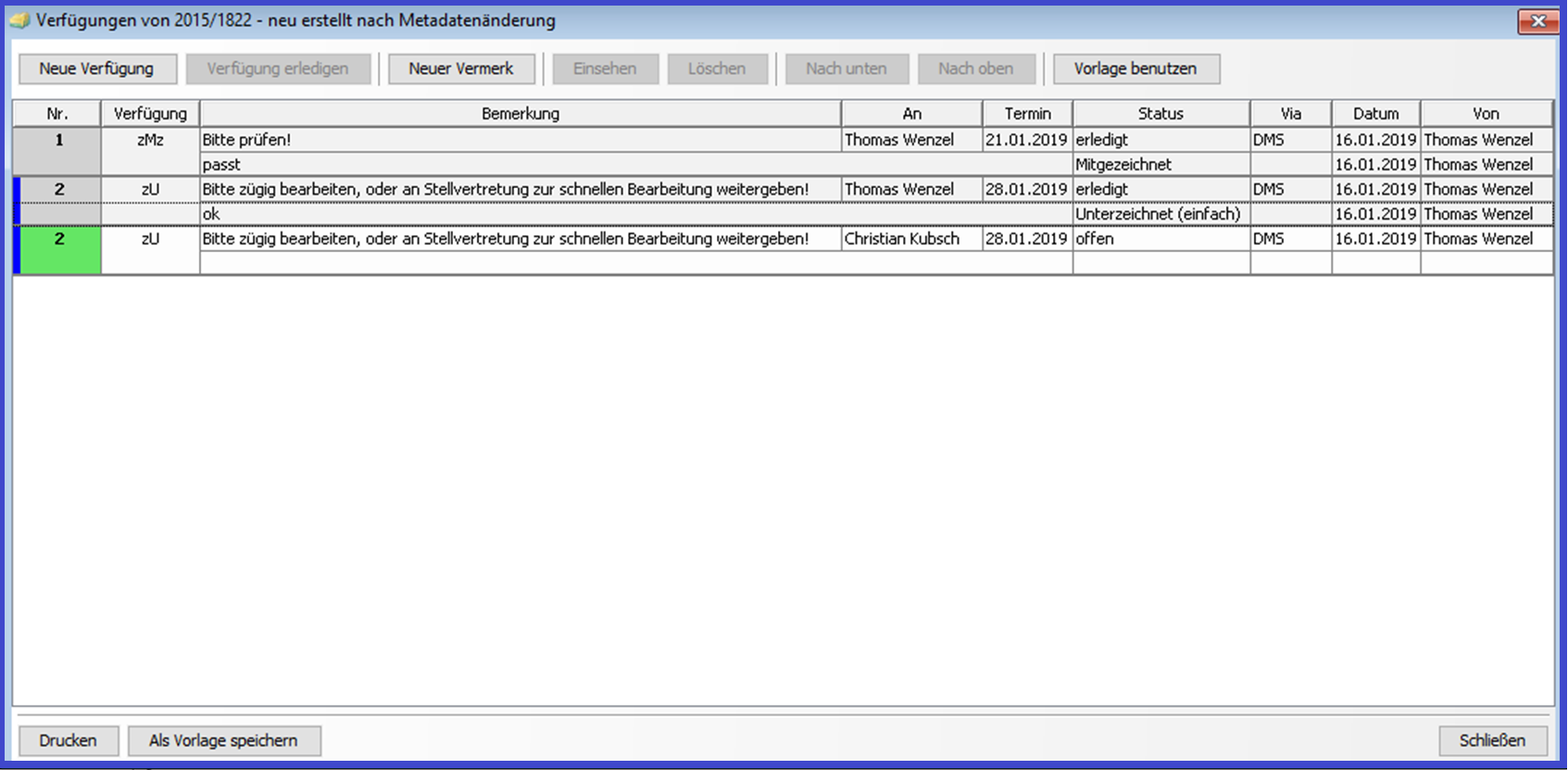Select the 'Mitgezeichnet' status cell
The image size is (1568, 770).
pyautogui.click(x=1160, y=164)
